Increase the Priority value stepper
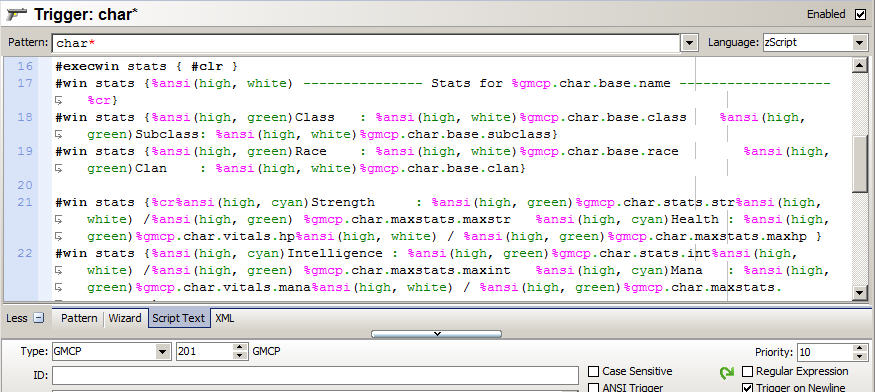 pyautogui.click(x=860, y=348)
